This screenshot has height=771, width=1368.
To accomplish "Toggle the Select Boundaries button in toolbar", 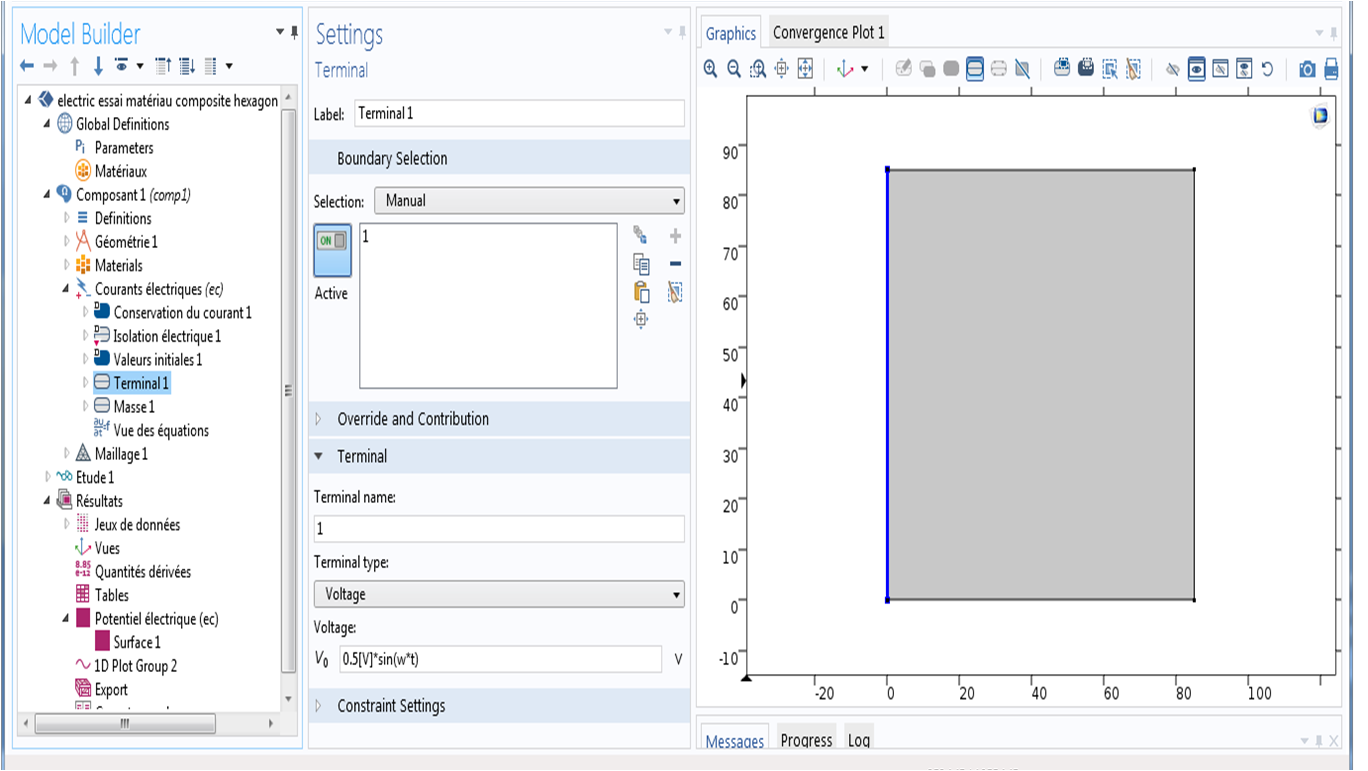I will point(974,69).
